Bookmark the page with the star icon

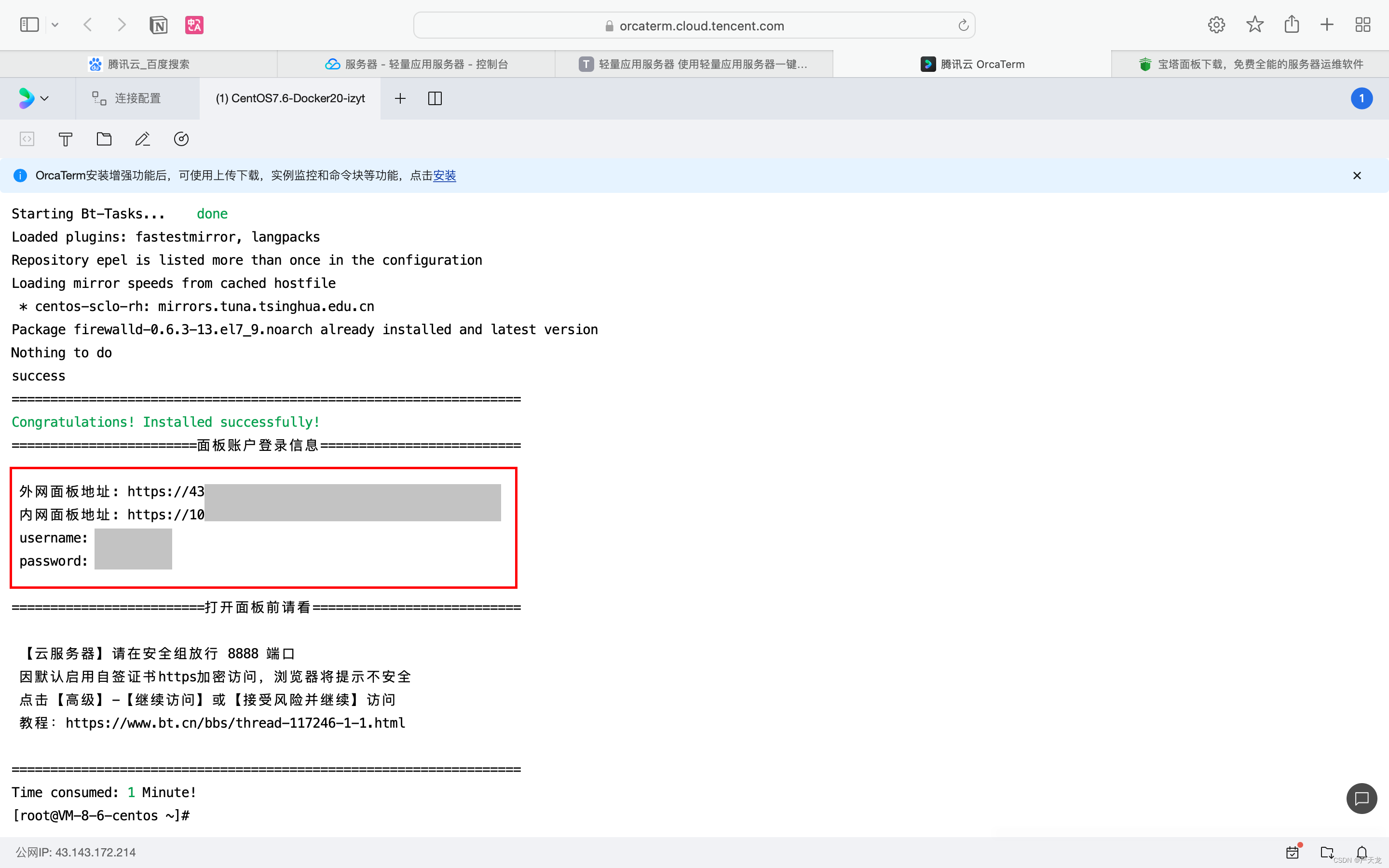tap(1255, 25)
